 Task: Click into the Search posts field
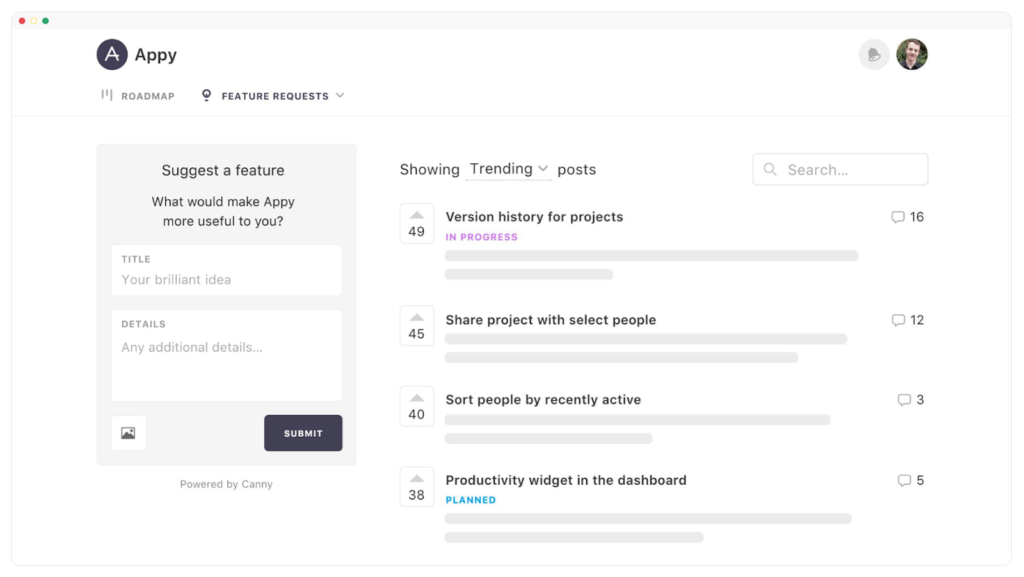tap(840, 170)
